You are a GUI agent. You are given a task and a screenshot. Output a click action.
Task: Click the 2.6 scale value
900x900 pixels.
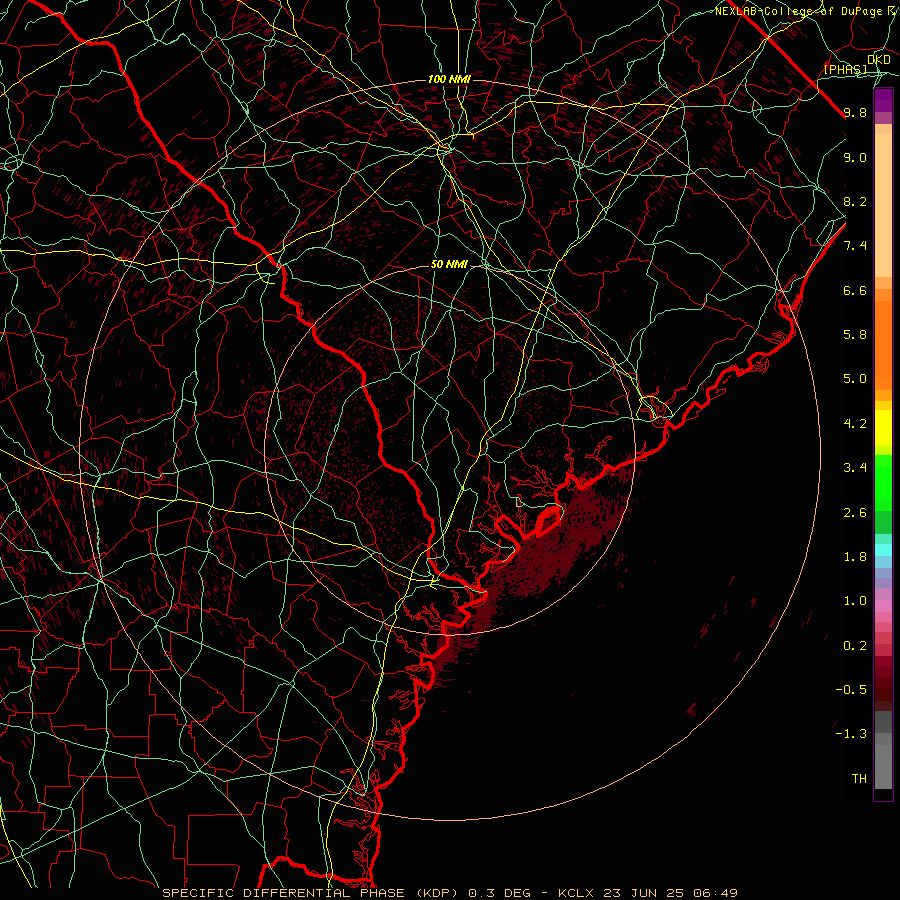[855, 513]
